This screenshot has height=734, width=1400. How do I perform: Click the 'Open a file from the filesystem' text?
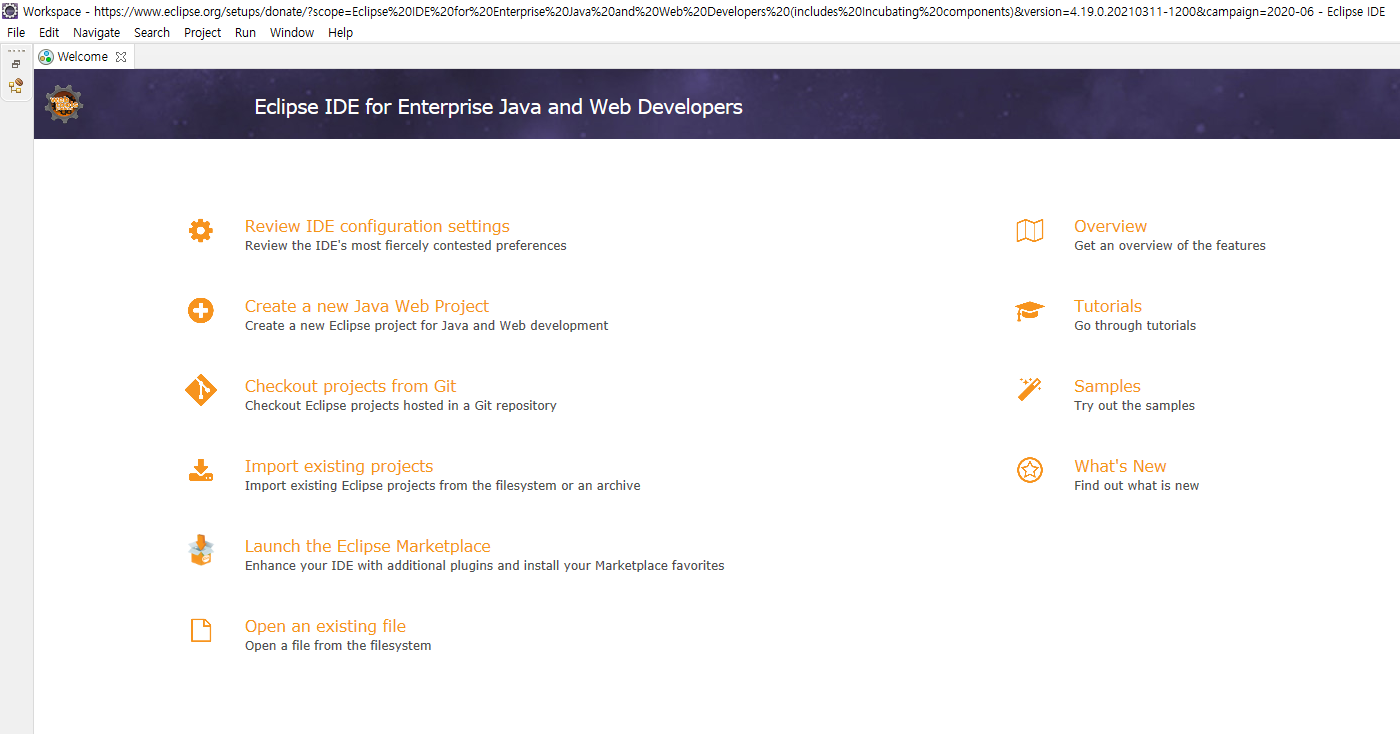pos(338,646)
